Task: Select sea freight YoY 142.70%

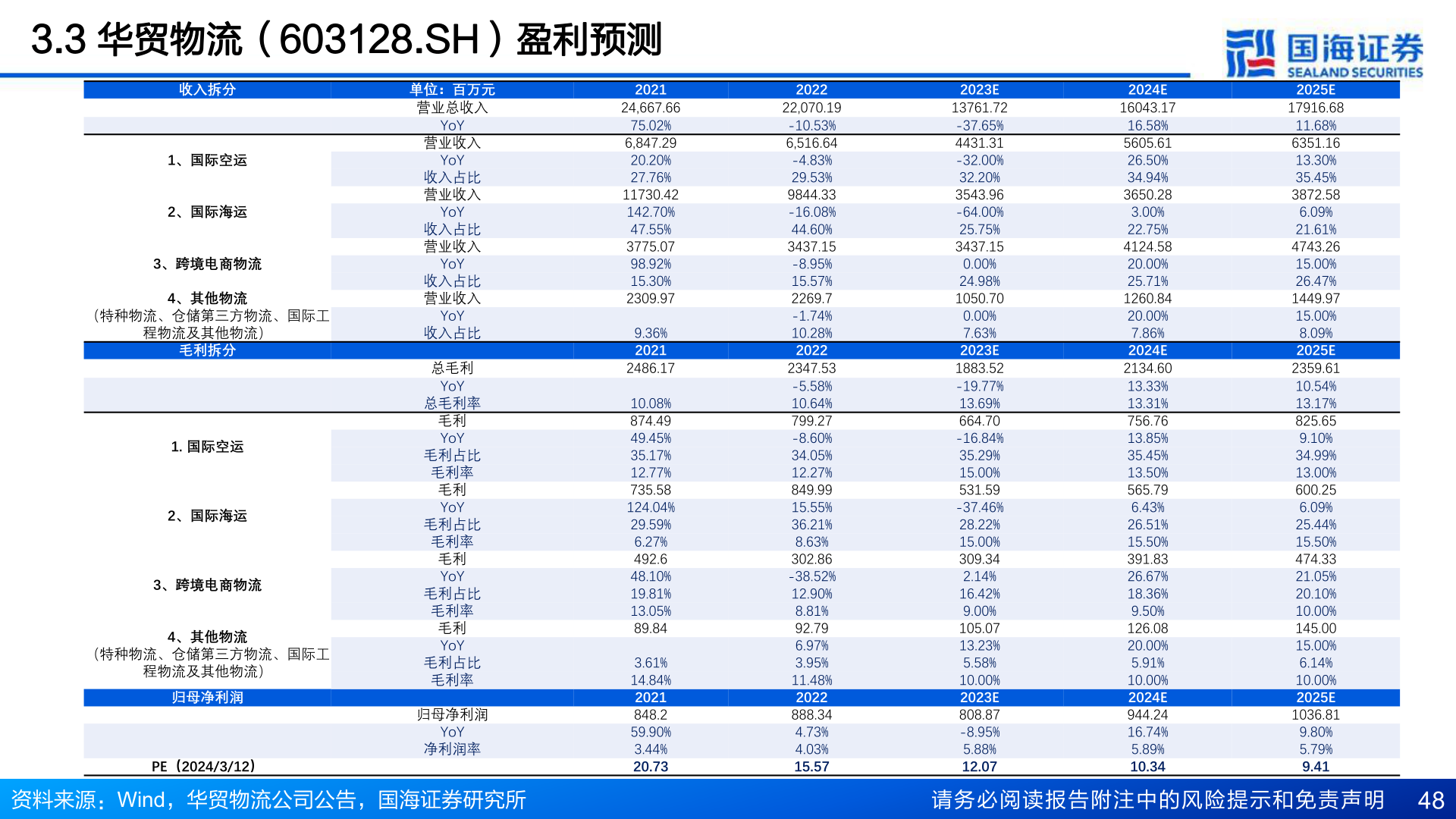Action: [x=651, y=212]
